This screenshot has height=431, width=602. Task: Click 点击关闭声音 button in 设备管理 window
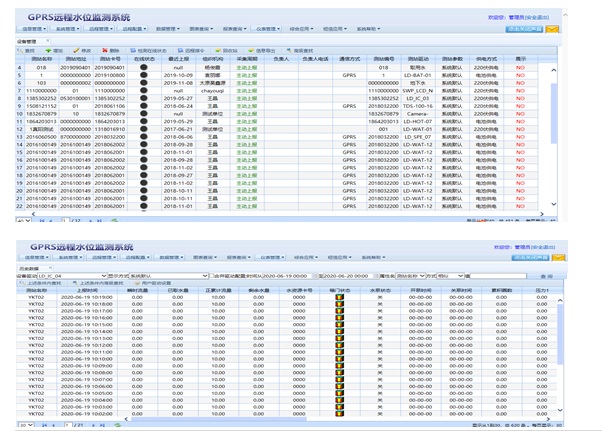tap(524, 29)
